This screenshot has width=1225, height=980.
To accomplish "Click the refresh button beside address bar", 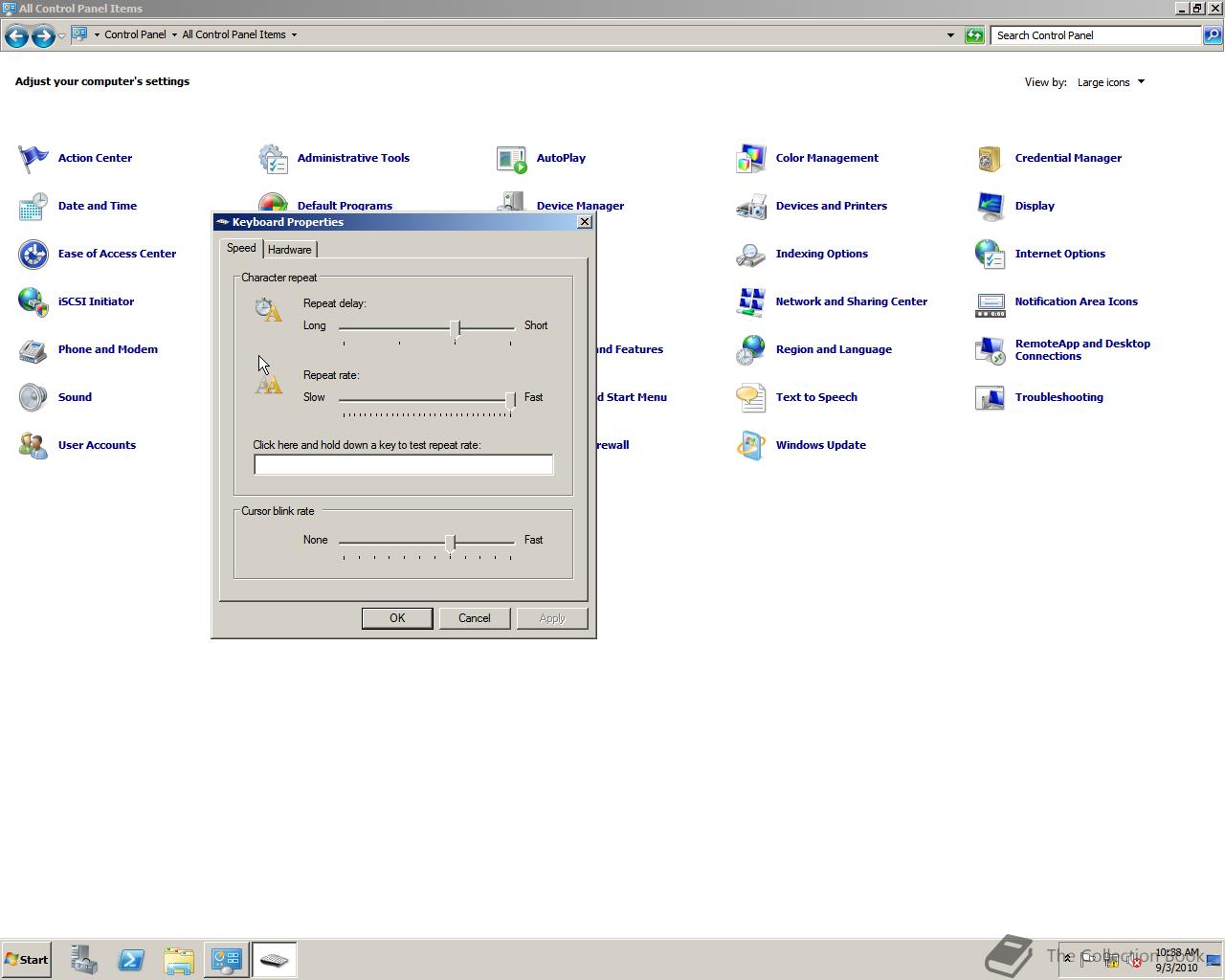I will pyautogui.click(x=974, y=35).
